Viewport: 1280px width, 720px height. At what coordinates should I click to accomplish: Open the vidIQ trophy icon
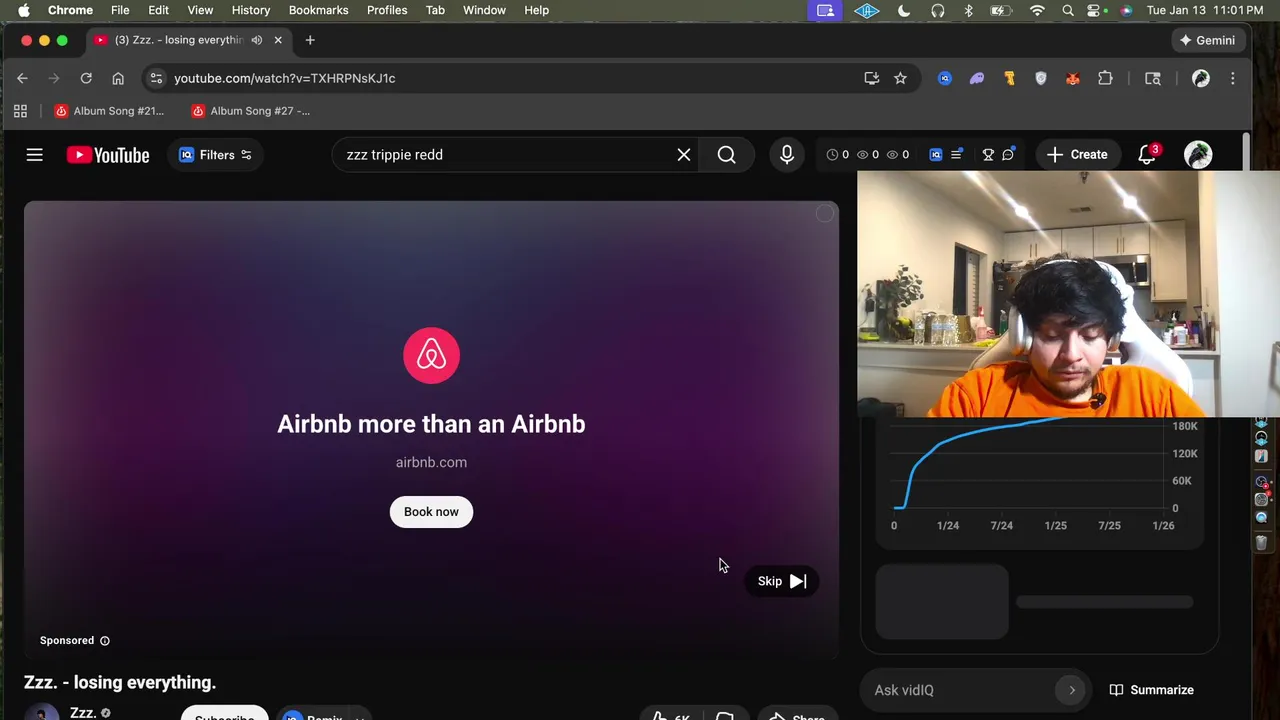[x=988, y=155]
